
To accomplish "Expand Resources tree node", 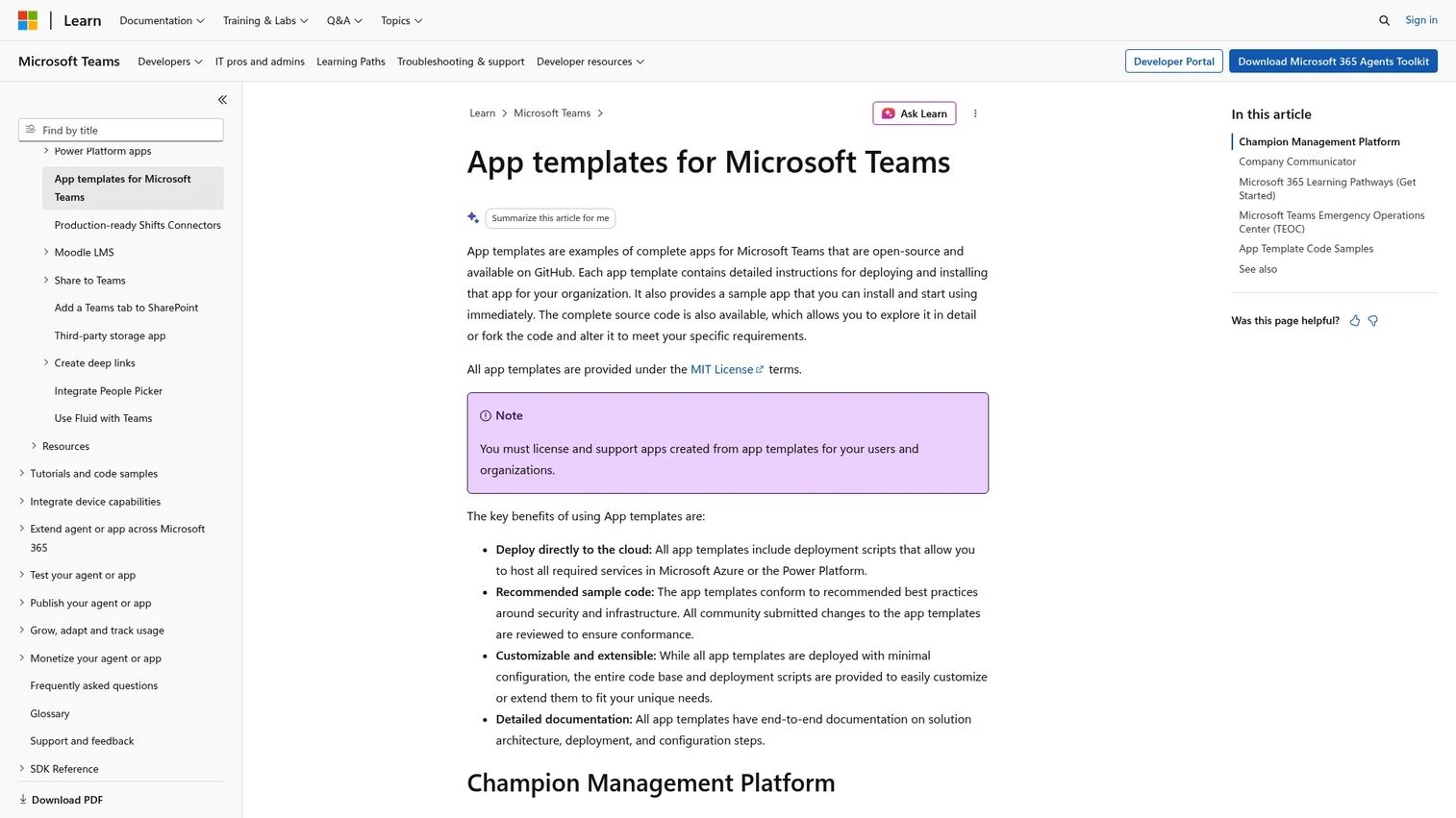I will point(34,446).
